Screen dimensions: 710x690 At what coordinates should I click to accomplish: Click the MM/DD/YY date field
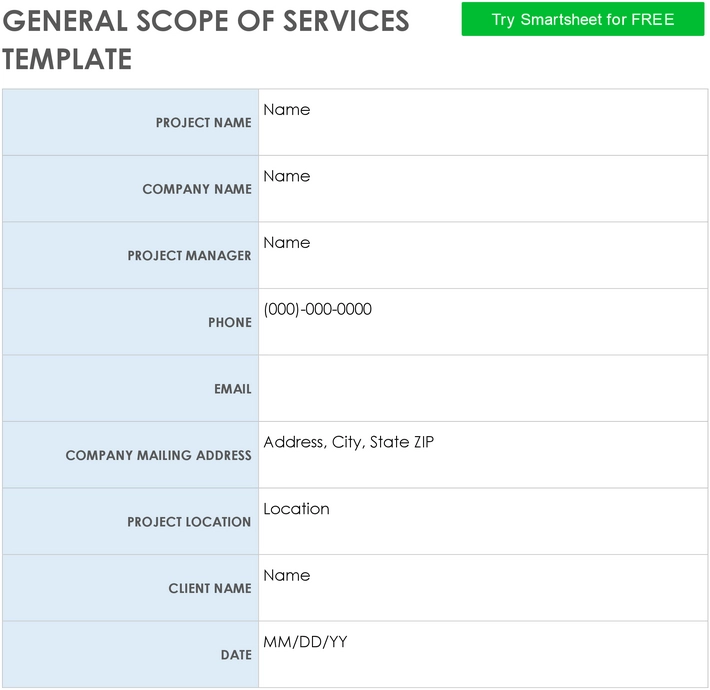tap(482, 654)
